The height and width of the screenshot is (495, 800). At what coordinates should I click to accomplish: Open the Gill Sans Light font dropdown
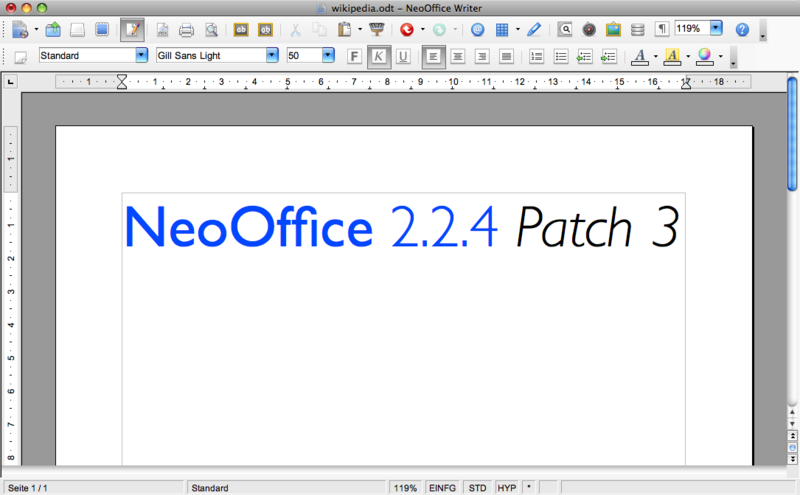(272, 55)
